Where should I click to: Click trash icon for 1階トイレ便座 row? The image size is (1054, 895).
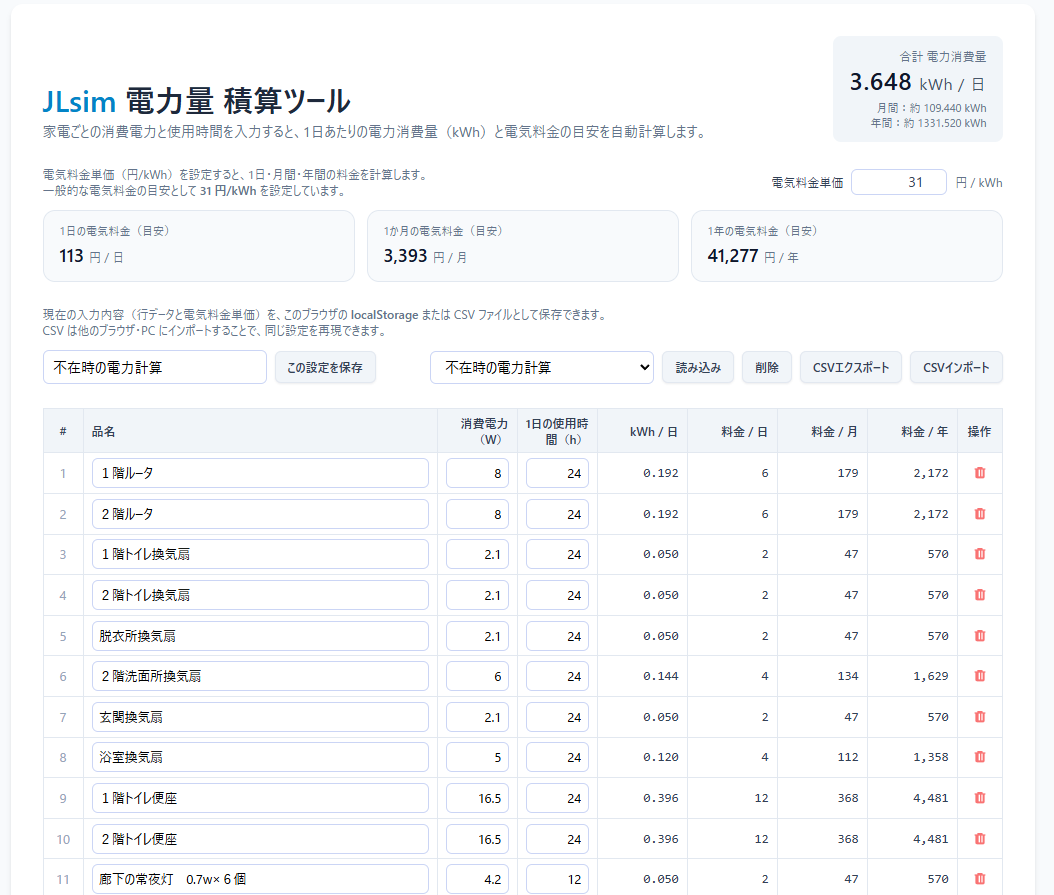(979, 798)
